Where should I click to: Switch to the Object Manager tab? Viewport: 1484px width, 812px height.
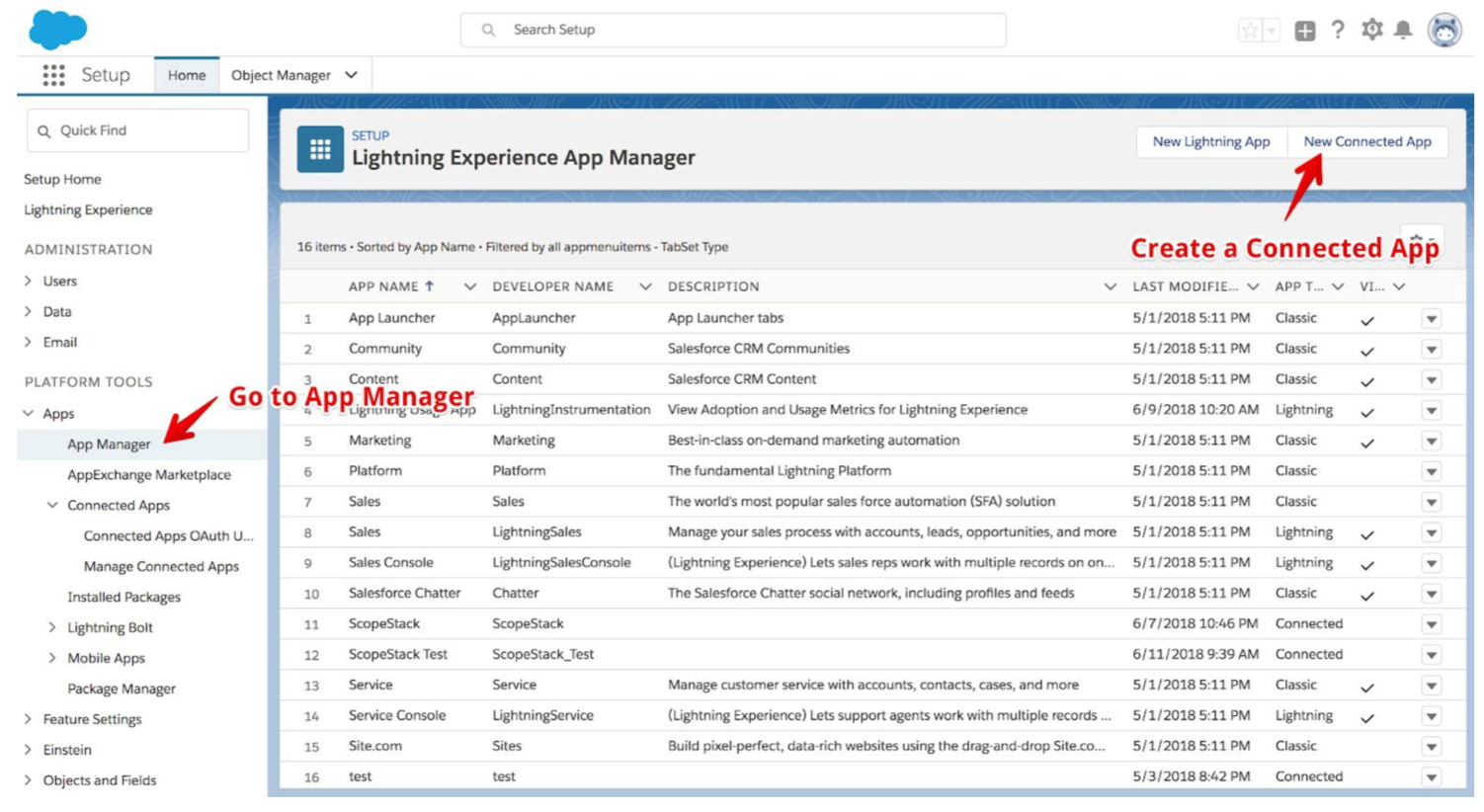point(281,75)
